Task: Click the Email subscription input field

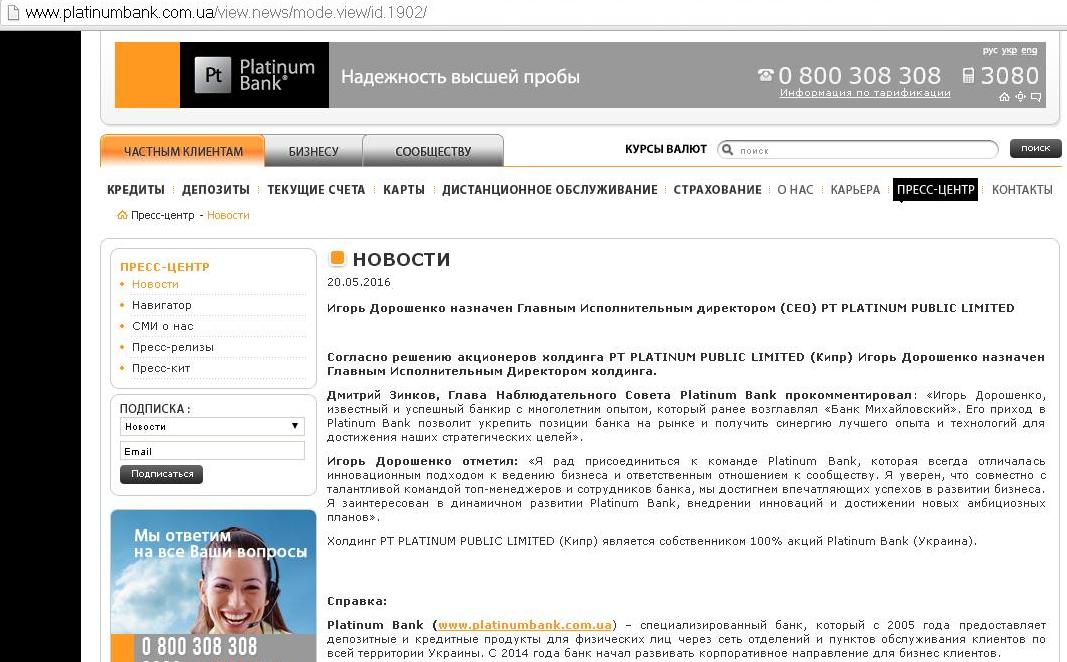Action: pos(211,451)
